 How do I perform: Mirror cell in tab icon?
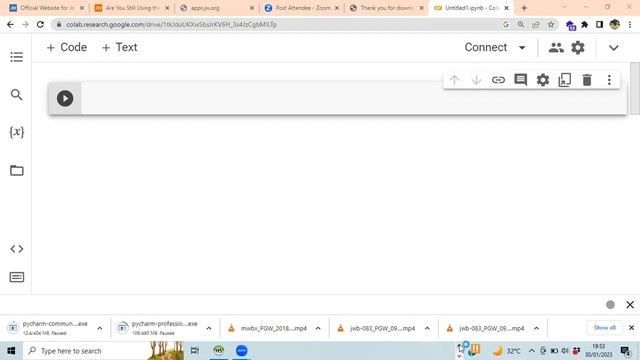pyautogui.click(x=564, y=80)
